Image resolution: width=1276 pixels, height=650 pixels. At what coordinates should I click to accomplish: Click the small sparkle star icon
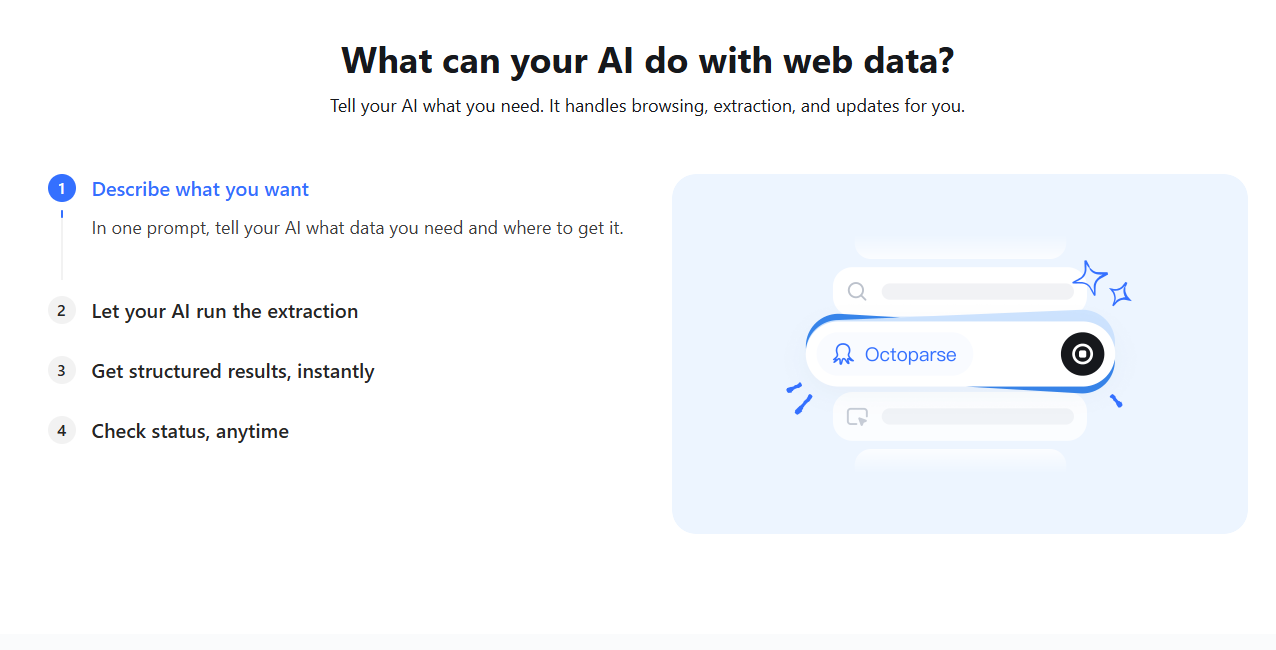point(1121,293)
